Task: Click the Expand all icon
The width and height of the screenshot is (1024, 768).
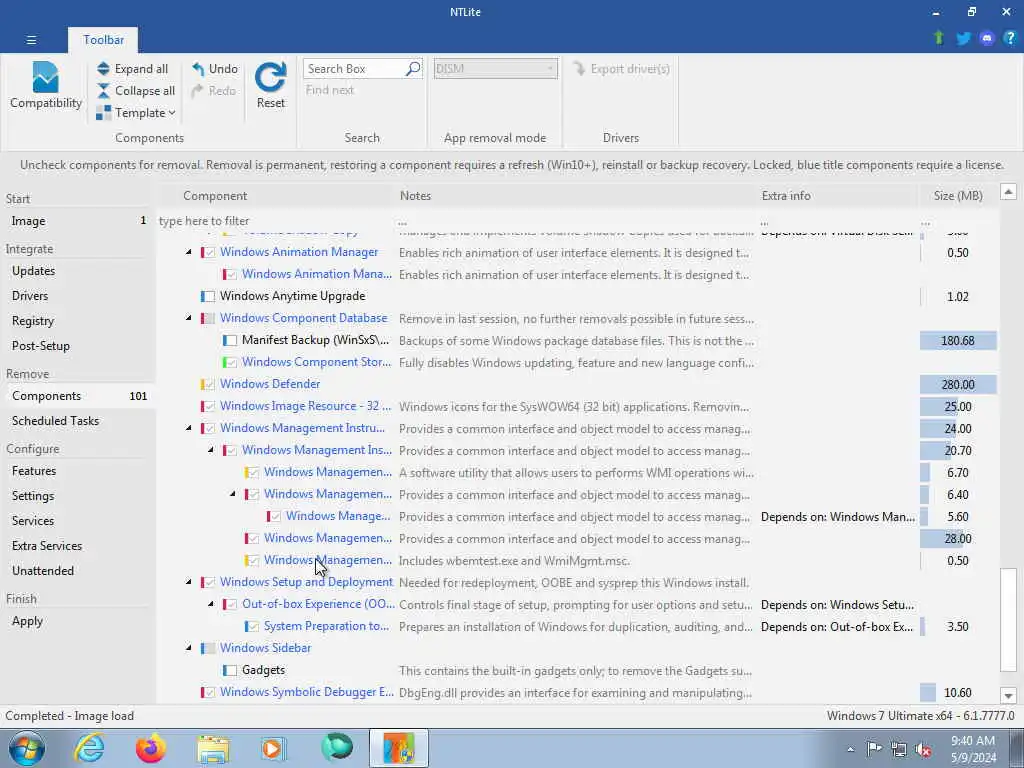Action: 103,69
